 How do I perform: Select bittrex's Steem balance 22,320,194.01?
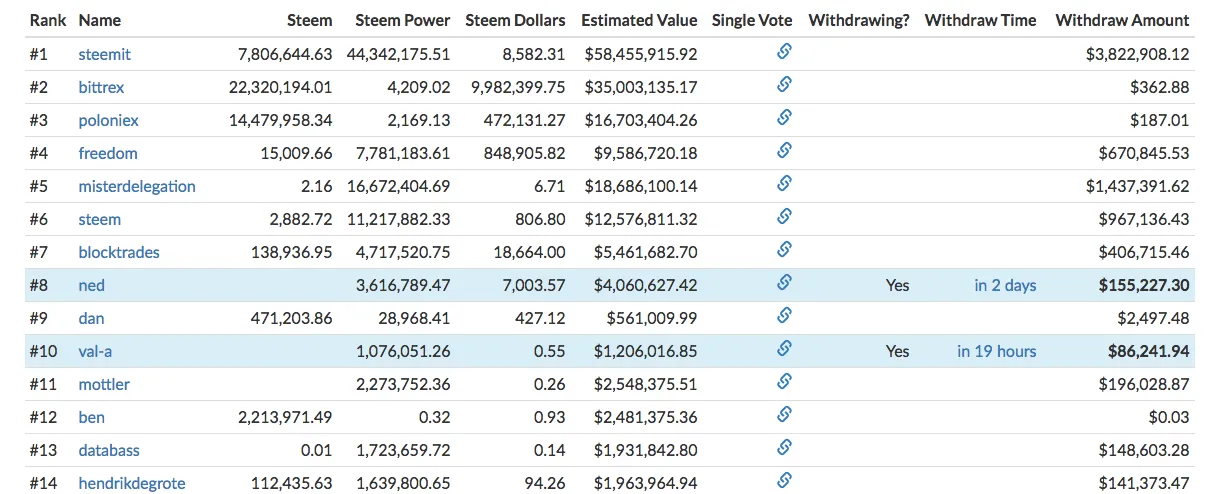coord(280,87)
